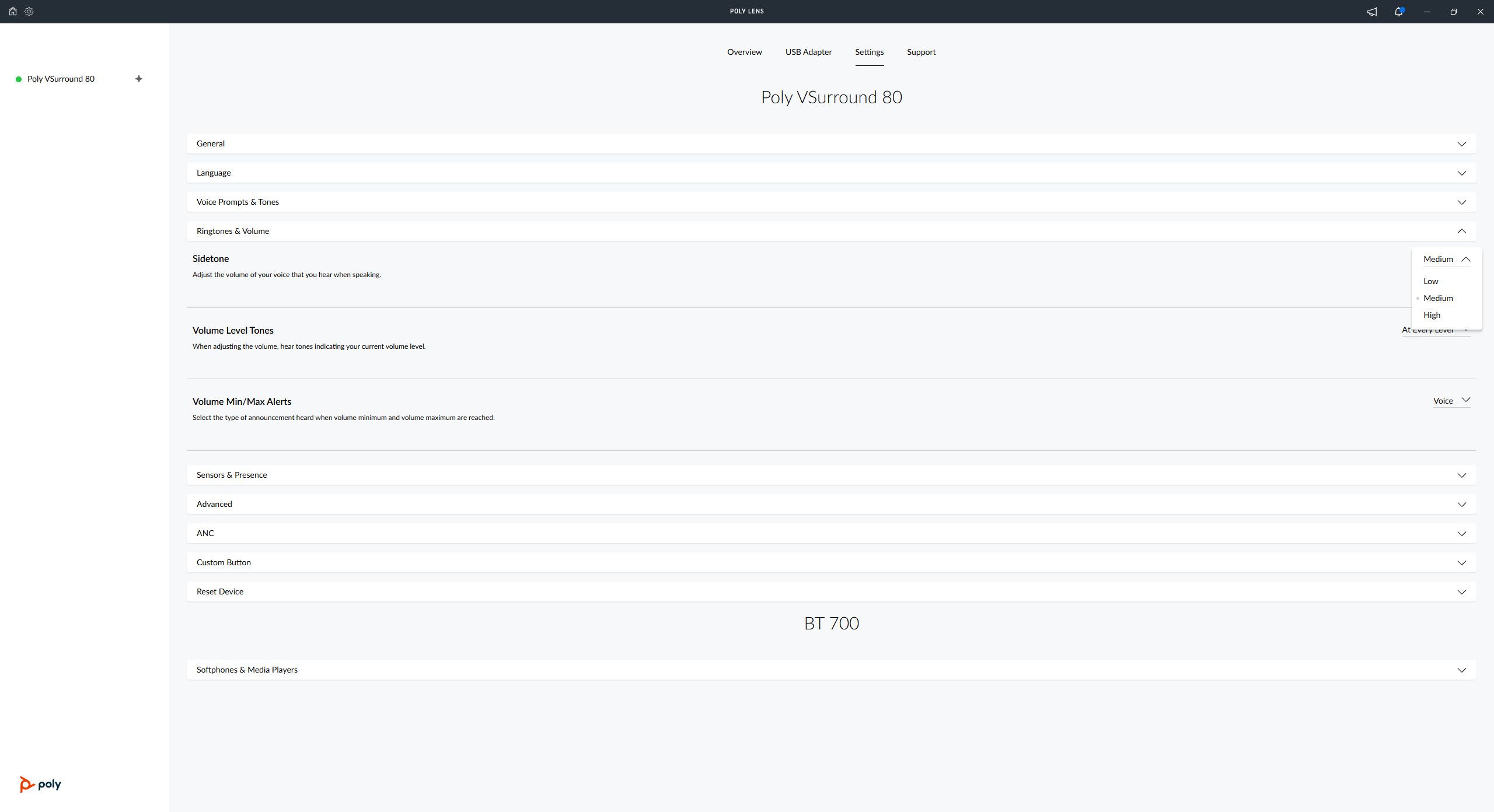Image resolution: width=1494 pixels, height=812 pixels.
Task: Click the green status dot for device
Action: [19, 79]
